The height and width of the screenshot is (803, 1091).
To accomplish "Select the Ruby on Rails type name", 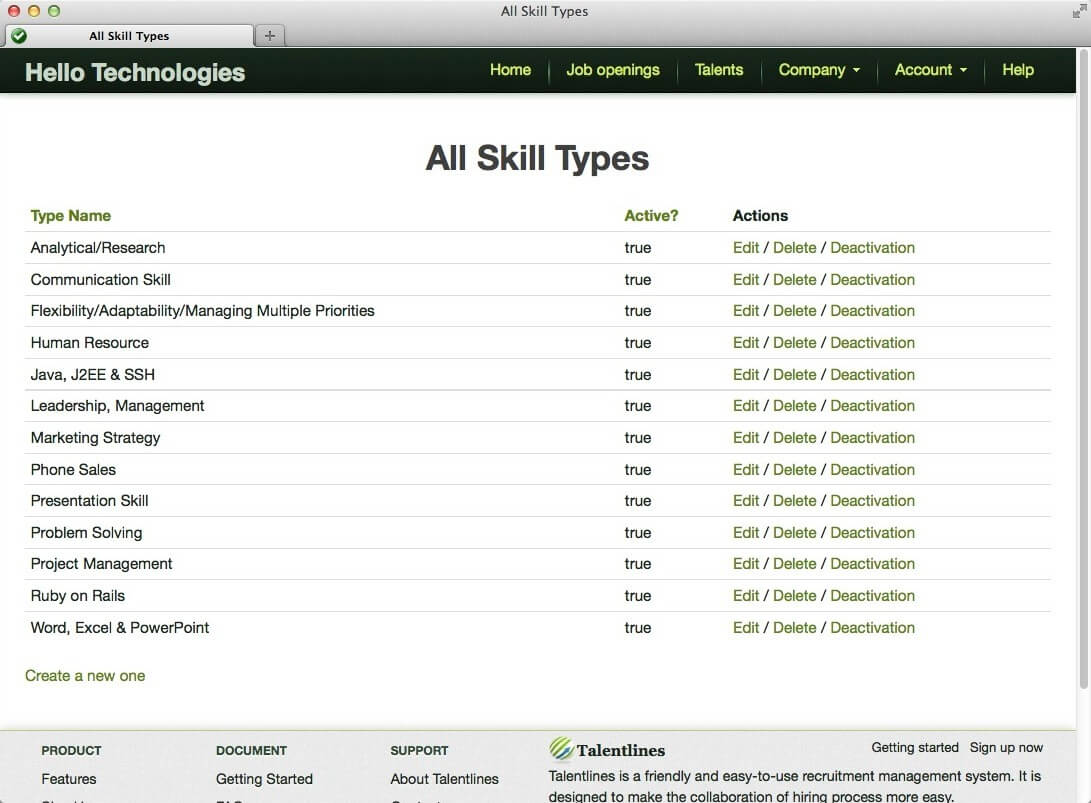I will point(78,596).
